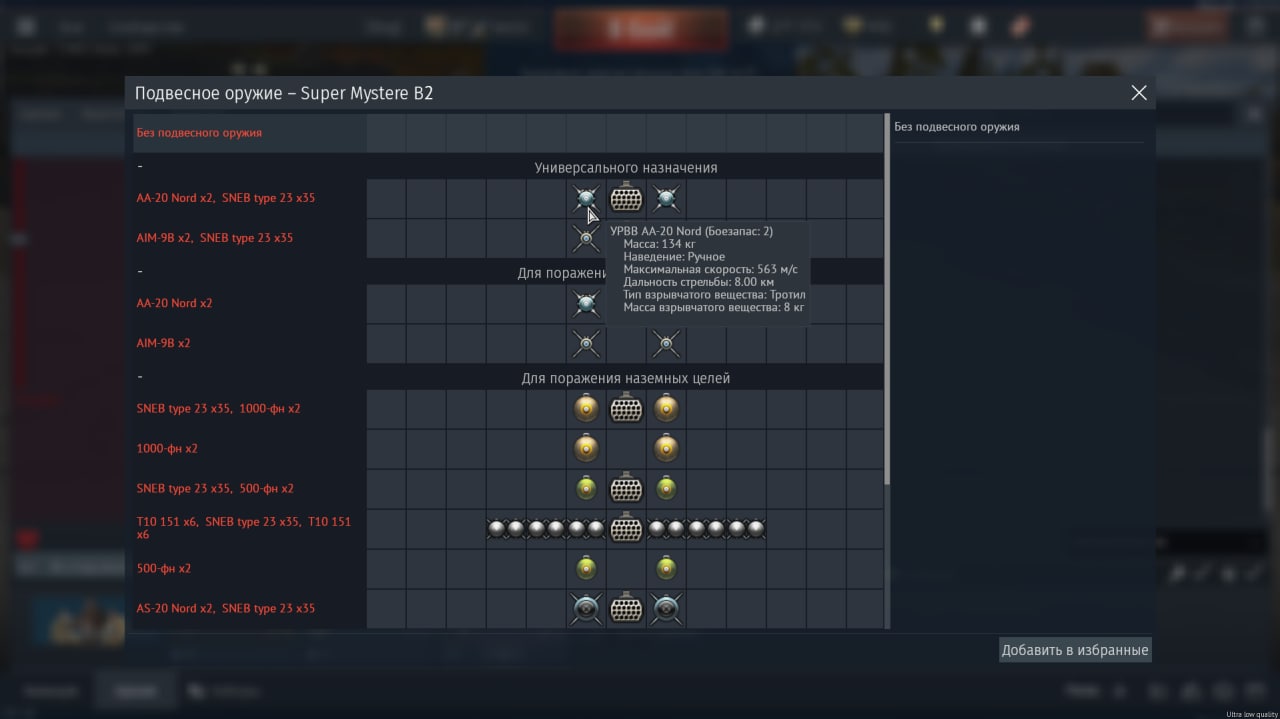Select the Без подвесного оружия preset

coord(199,133)
